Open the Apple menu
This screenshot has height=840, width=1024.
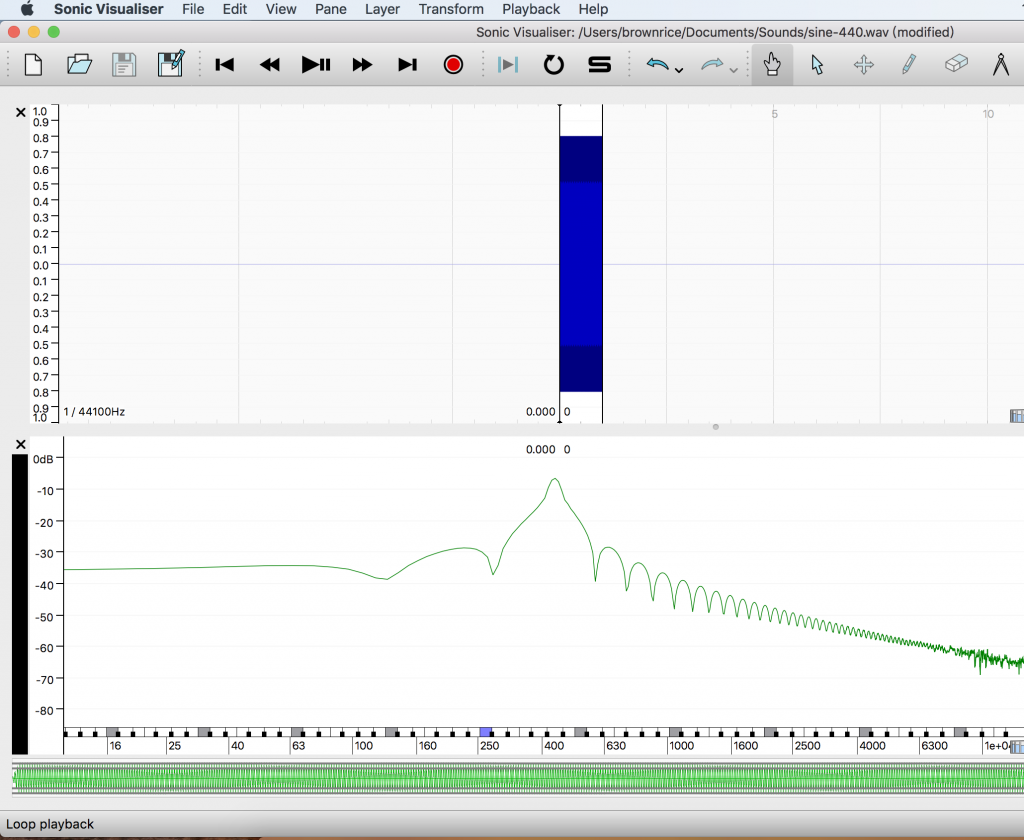click(27, 9)
